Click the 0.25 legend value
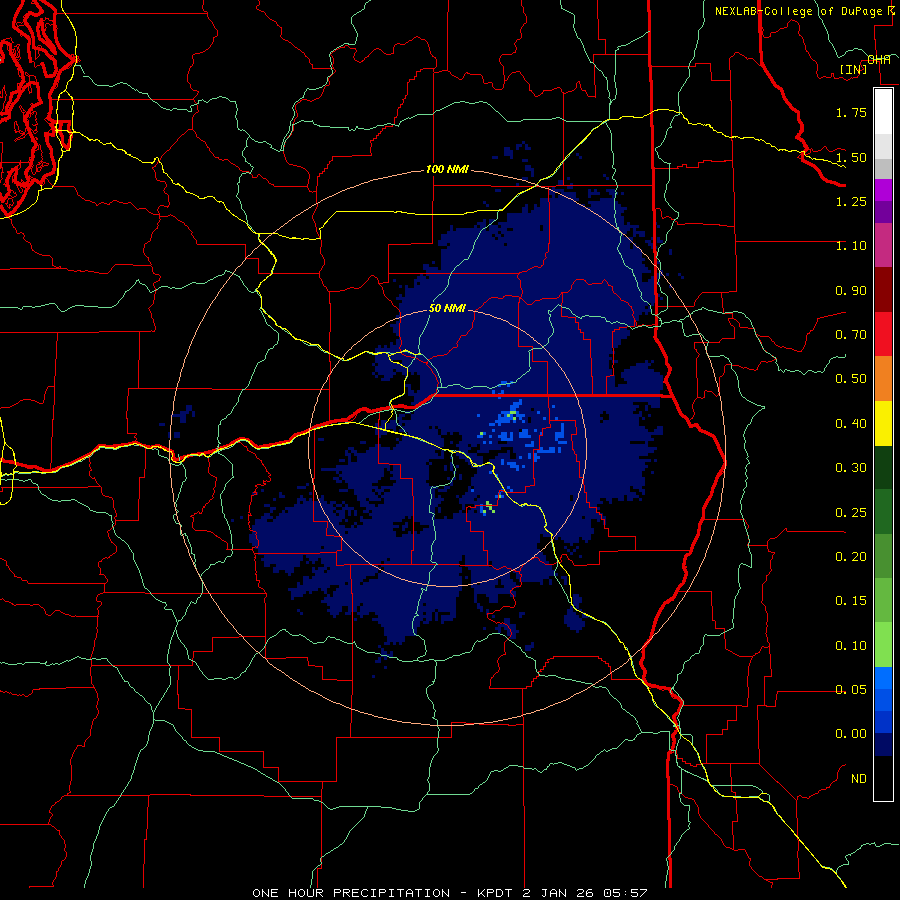This screenshot has height=900, width=900. [x=851, y=513]
